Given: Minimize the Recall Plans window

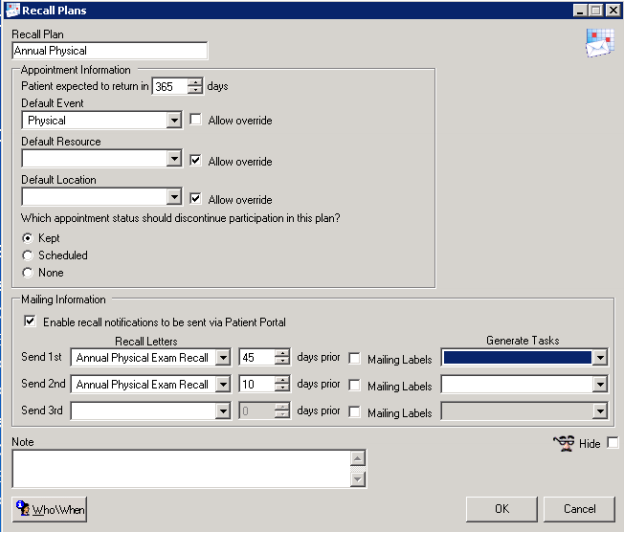Looking at the screenshot, I should [580, 10].
